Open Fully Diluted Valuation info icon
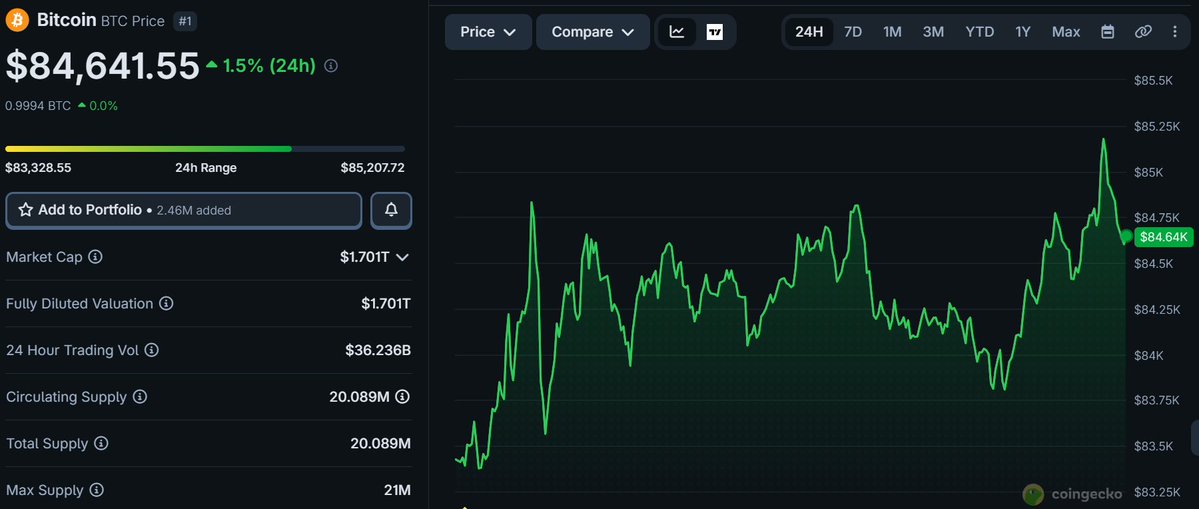This screenshot has width=1199, height=509. pos(166,304)
